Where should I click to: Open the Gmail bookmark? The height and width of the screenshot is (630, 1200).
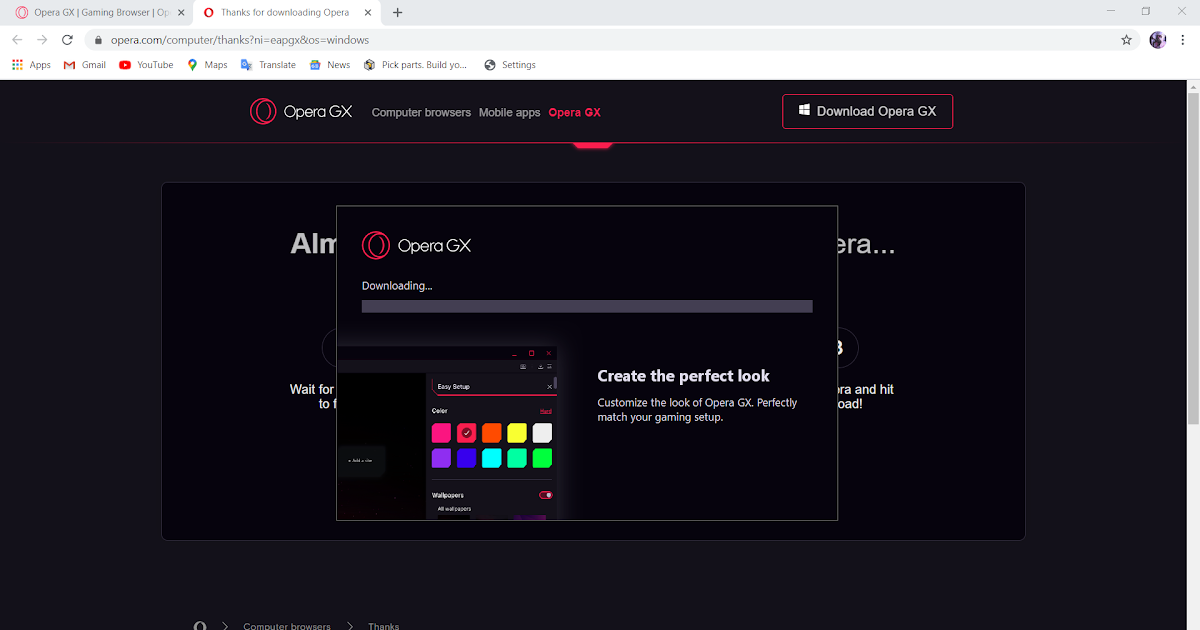pyautogui.click(x=85, y=65)
